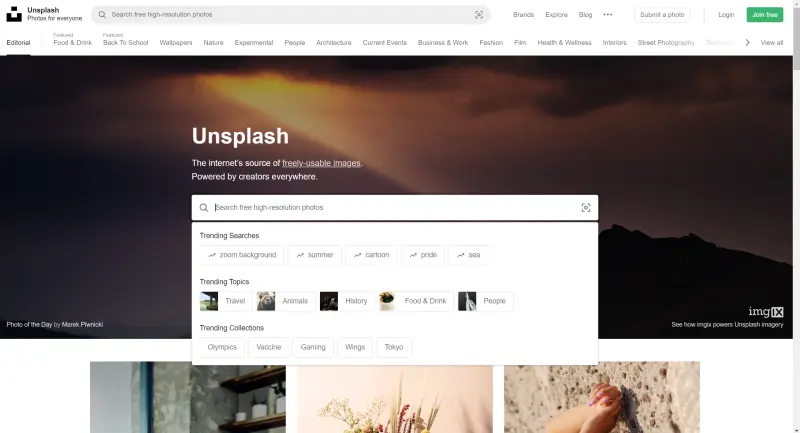Open the Tokyo collection
800x433 pixels.
pos(394,347)
